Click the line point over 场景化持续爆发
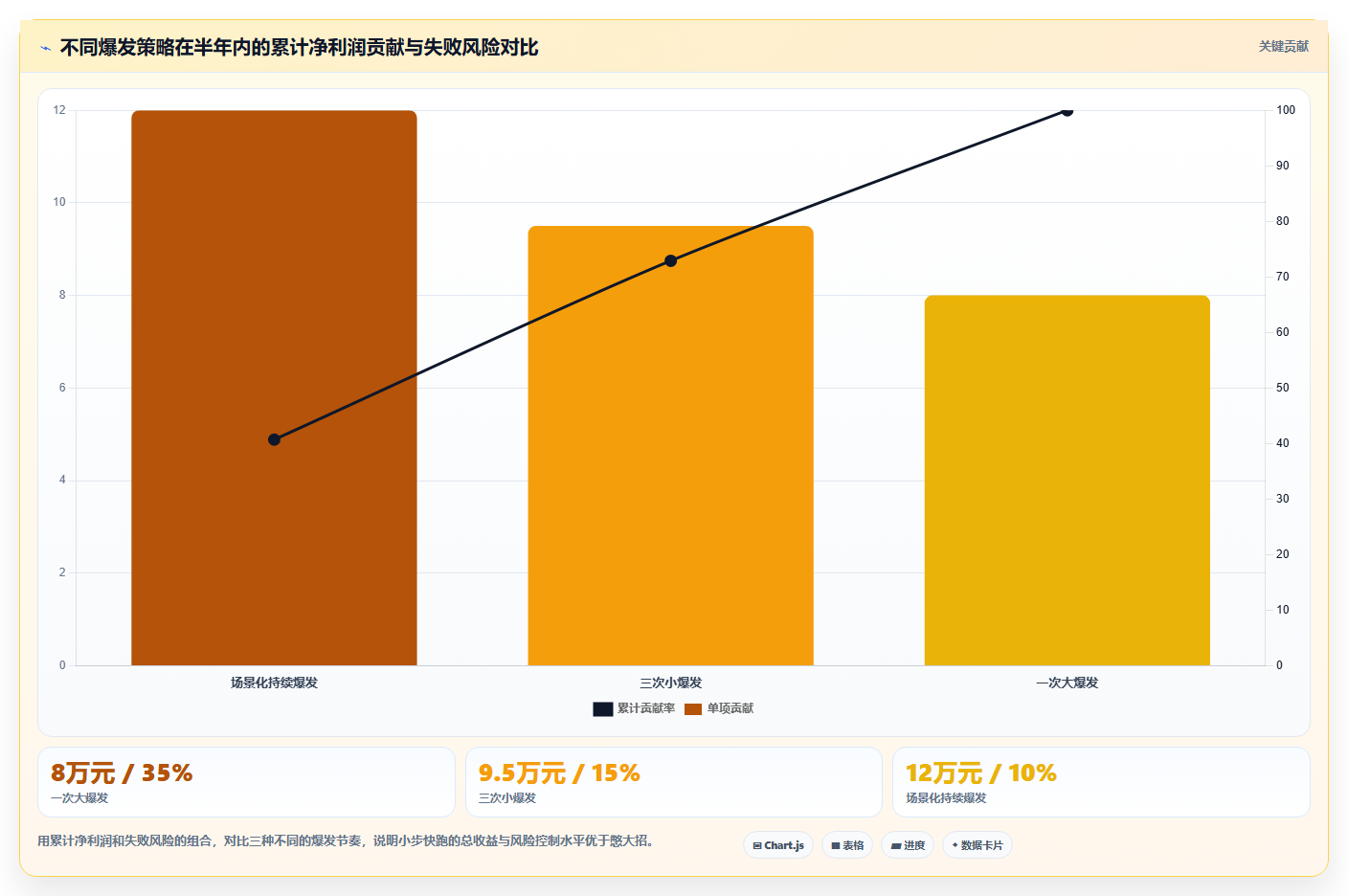This screenshot has width=1348, height=896. pyautogui.click(x=274, y=439)
